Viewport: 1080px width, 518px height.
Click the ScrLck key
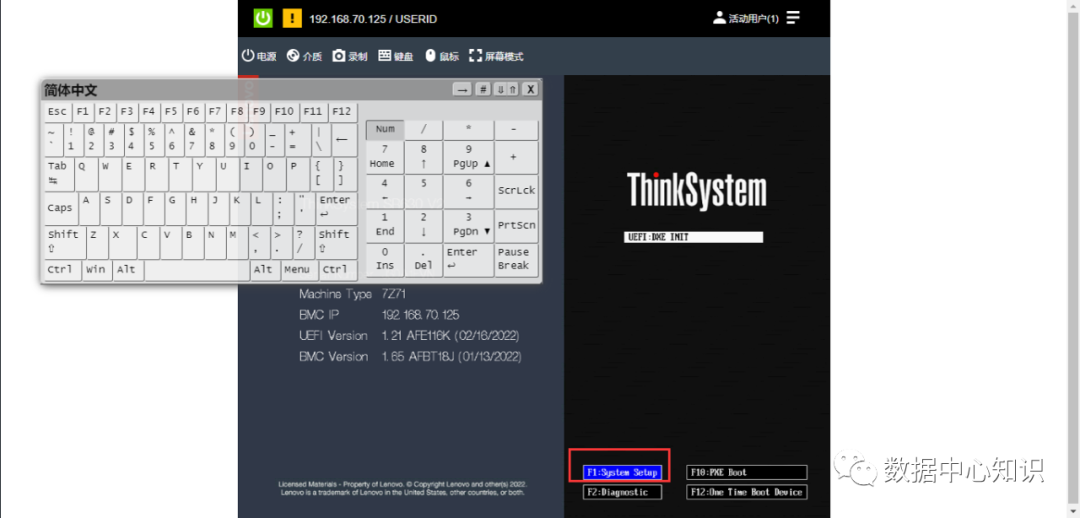(517, 191)
